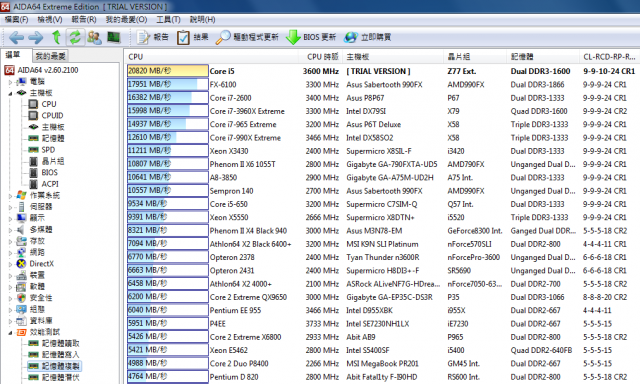Click the Core 2 Extreme QX9650 entry
This screenshot has width=640, height=384.
click(x=248, y=297)
